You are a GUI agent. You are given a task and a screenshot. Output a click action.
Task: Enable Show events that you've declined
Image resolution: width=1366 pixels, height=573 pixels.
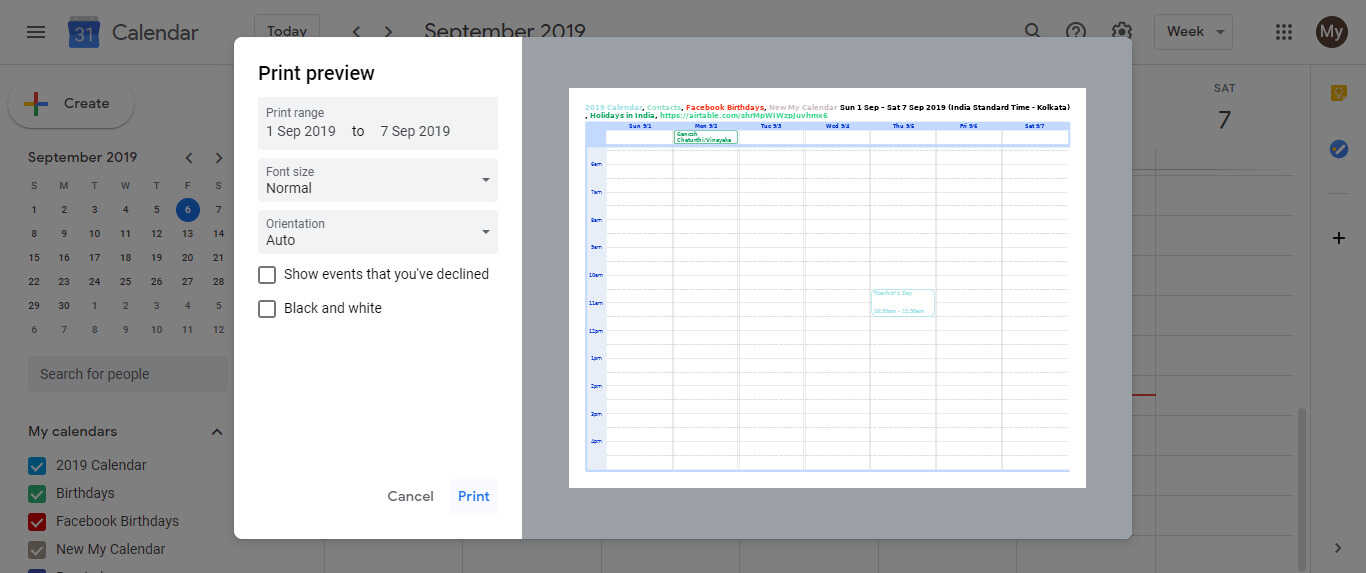[267, 274]
